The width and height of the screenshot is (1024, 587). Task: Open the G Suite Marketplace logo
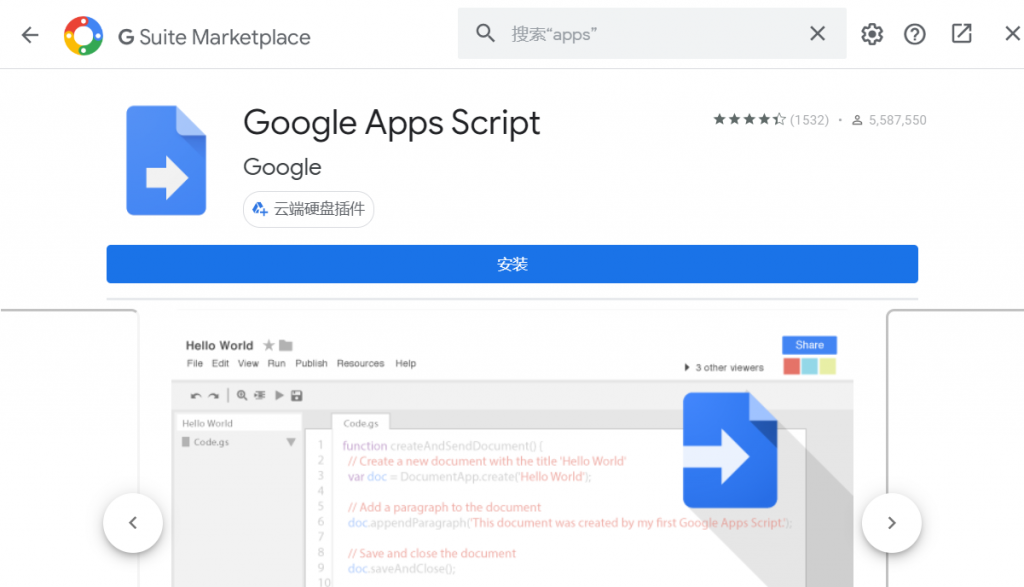(x=83, y=36)
